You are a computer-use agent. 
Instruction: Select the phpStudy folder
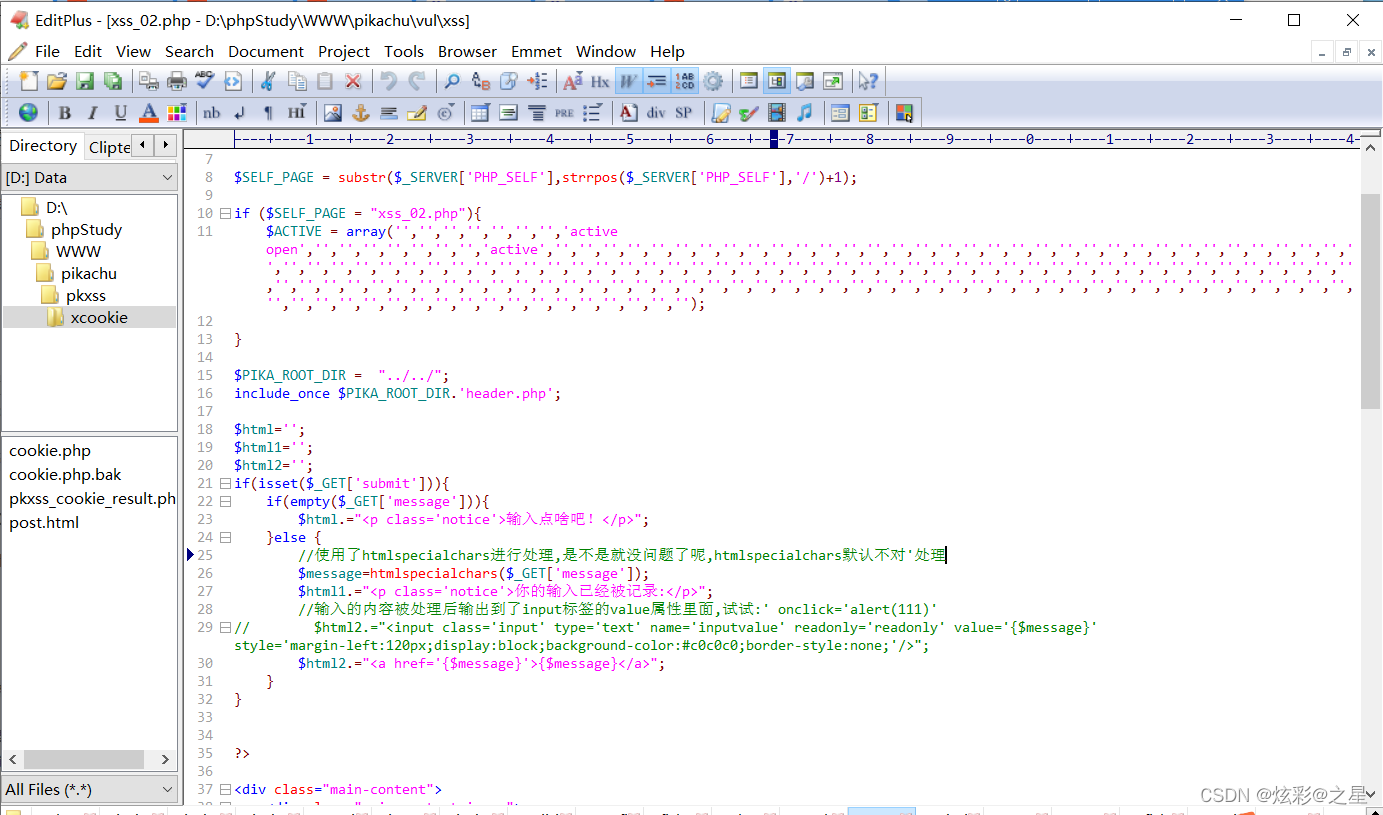coord(86,229)
